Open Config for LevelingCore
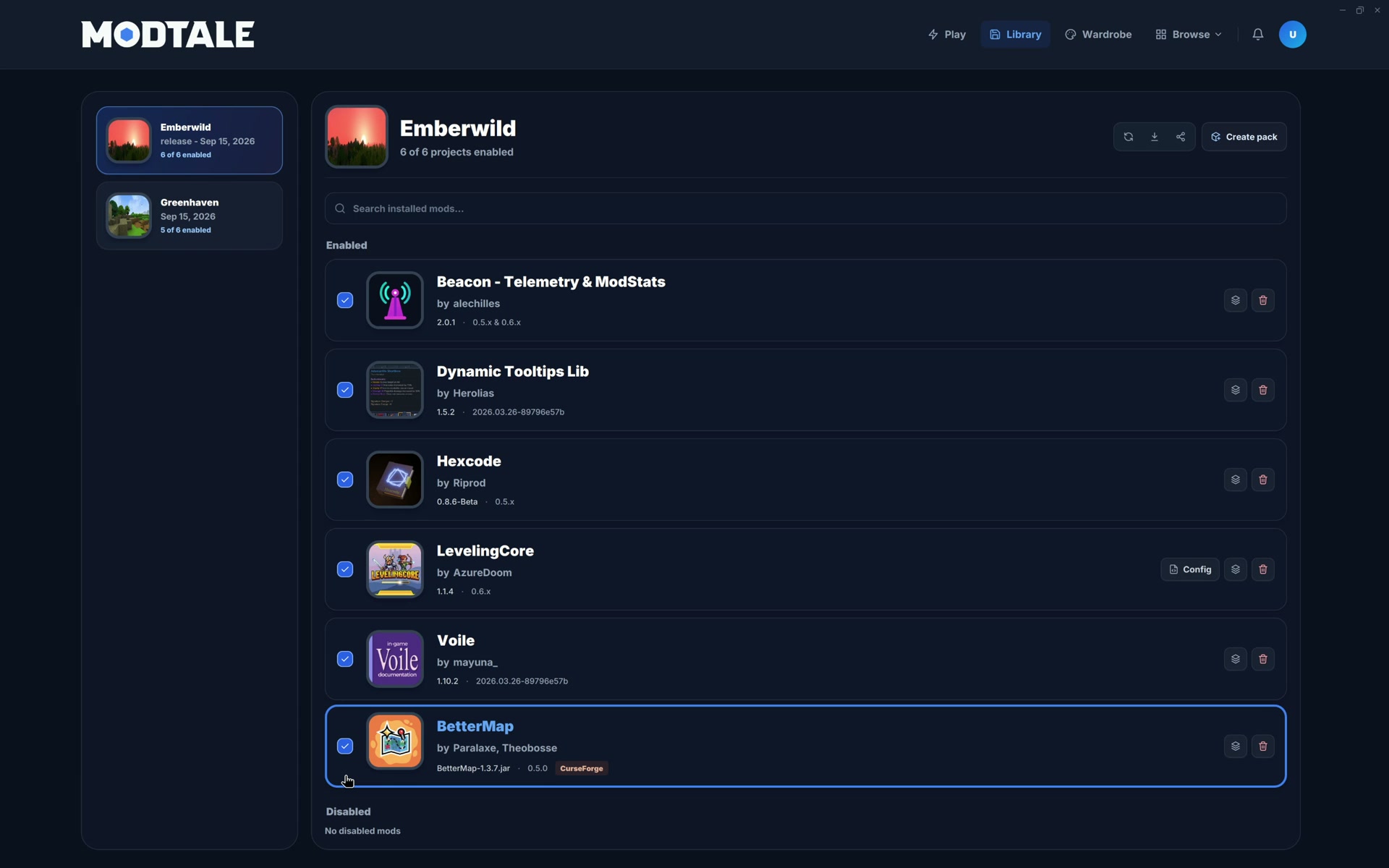Screen dimensions: 1389x868 tap(1190, 569)
